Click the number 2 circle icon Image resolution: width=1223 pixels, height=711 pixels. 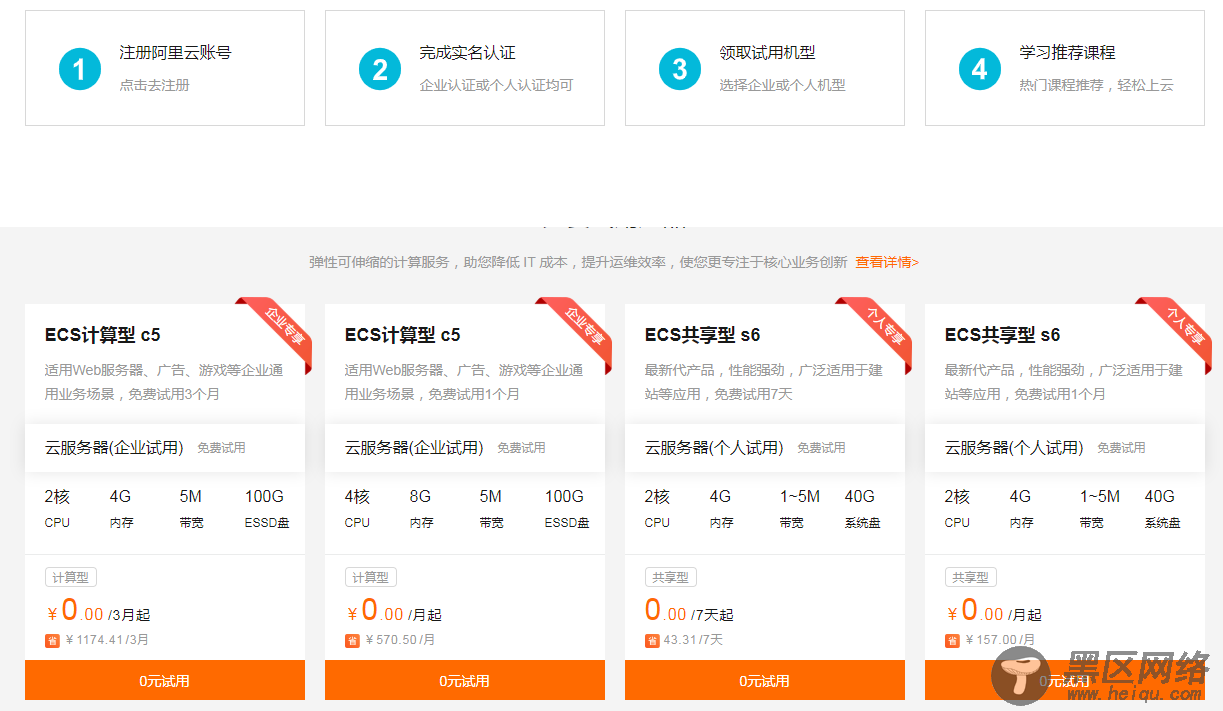380,69
